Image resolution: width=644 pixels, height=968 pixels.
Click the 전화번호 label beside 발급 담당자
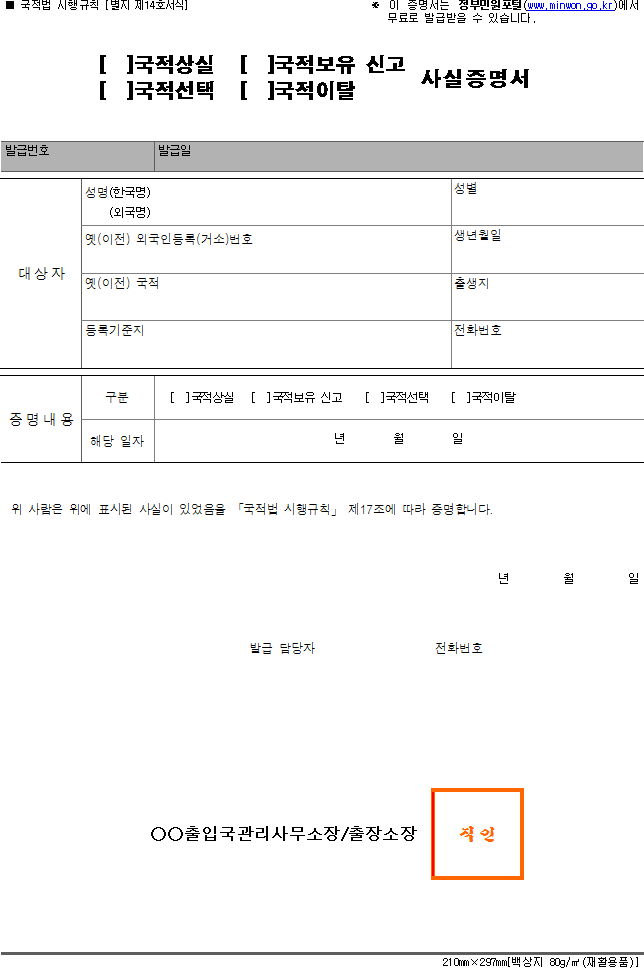pos(459,648)
